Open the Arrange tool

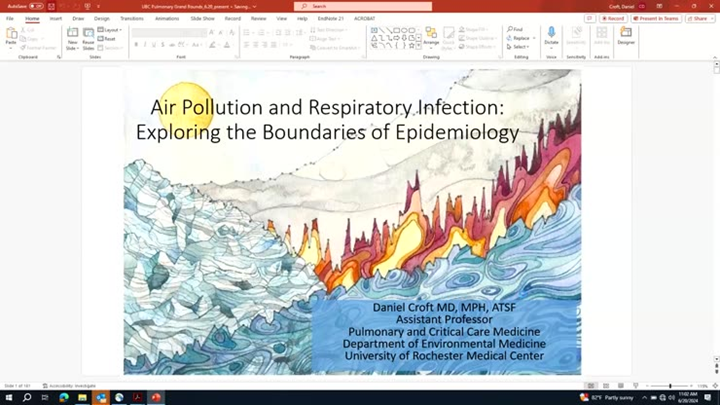coord(431,36)
